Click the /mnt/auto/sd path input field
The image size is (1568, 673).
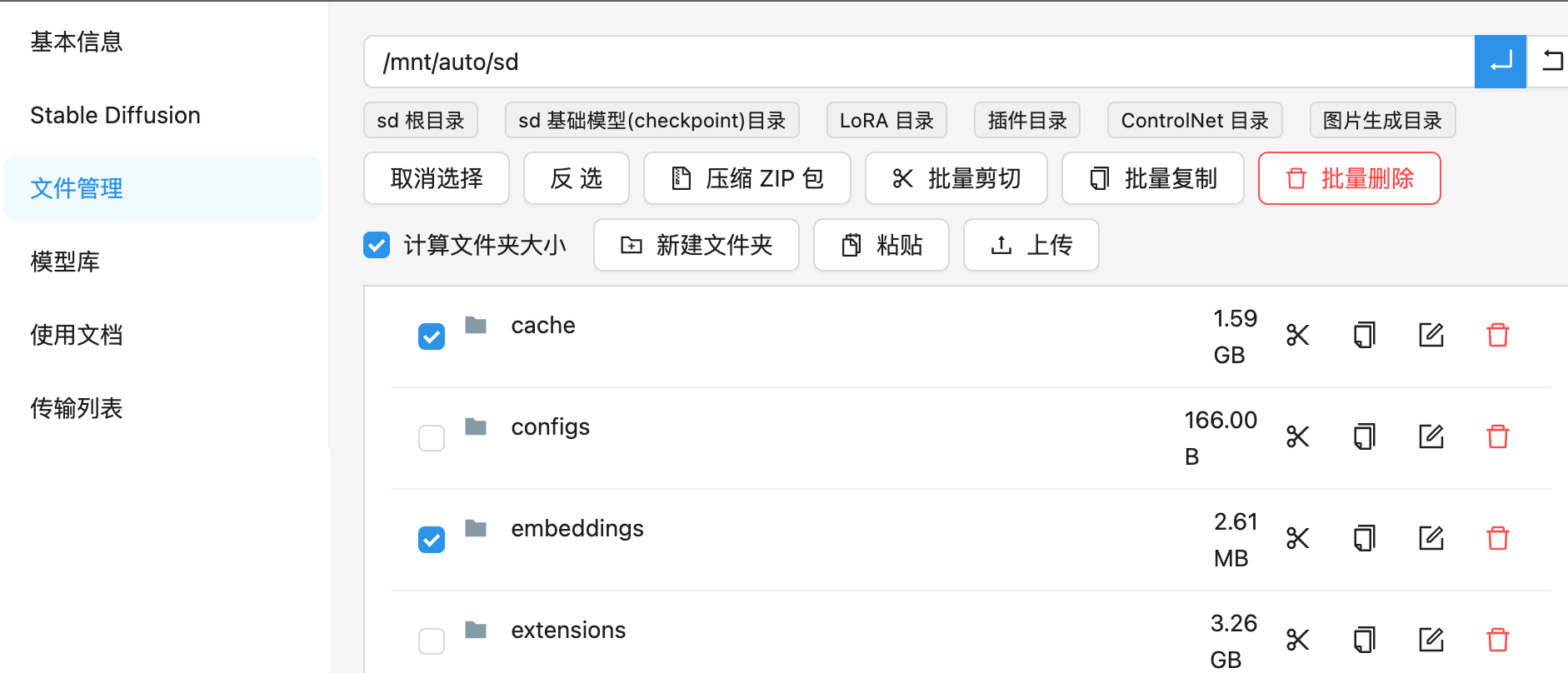click(916, 62)
